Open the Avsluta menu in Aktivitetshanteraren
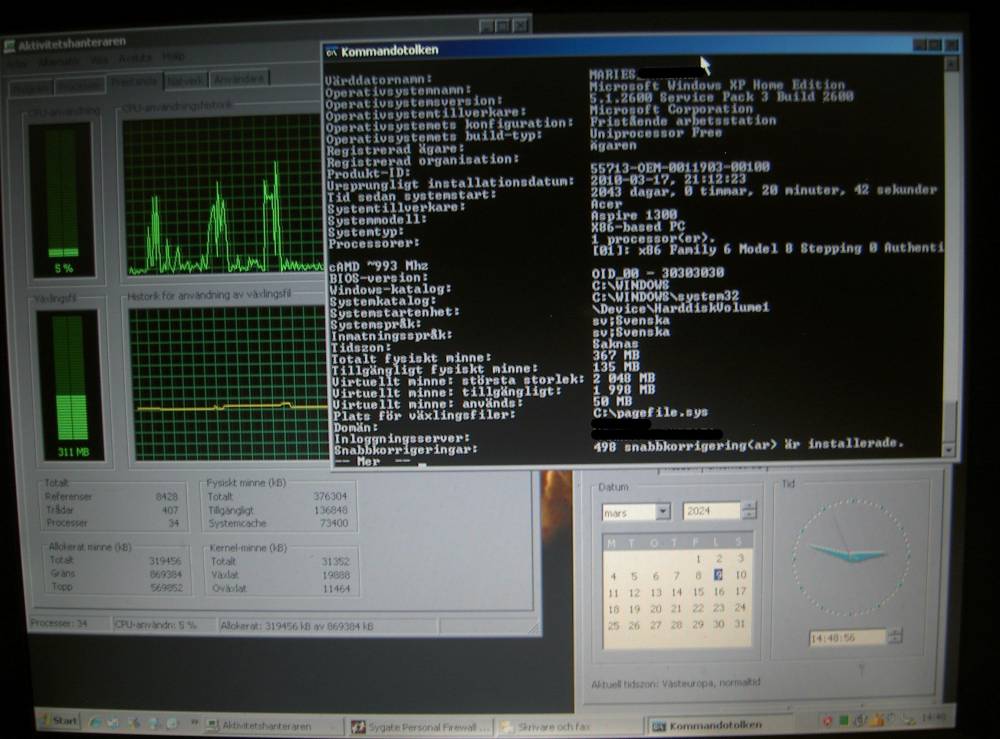 135,58
